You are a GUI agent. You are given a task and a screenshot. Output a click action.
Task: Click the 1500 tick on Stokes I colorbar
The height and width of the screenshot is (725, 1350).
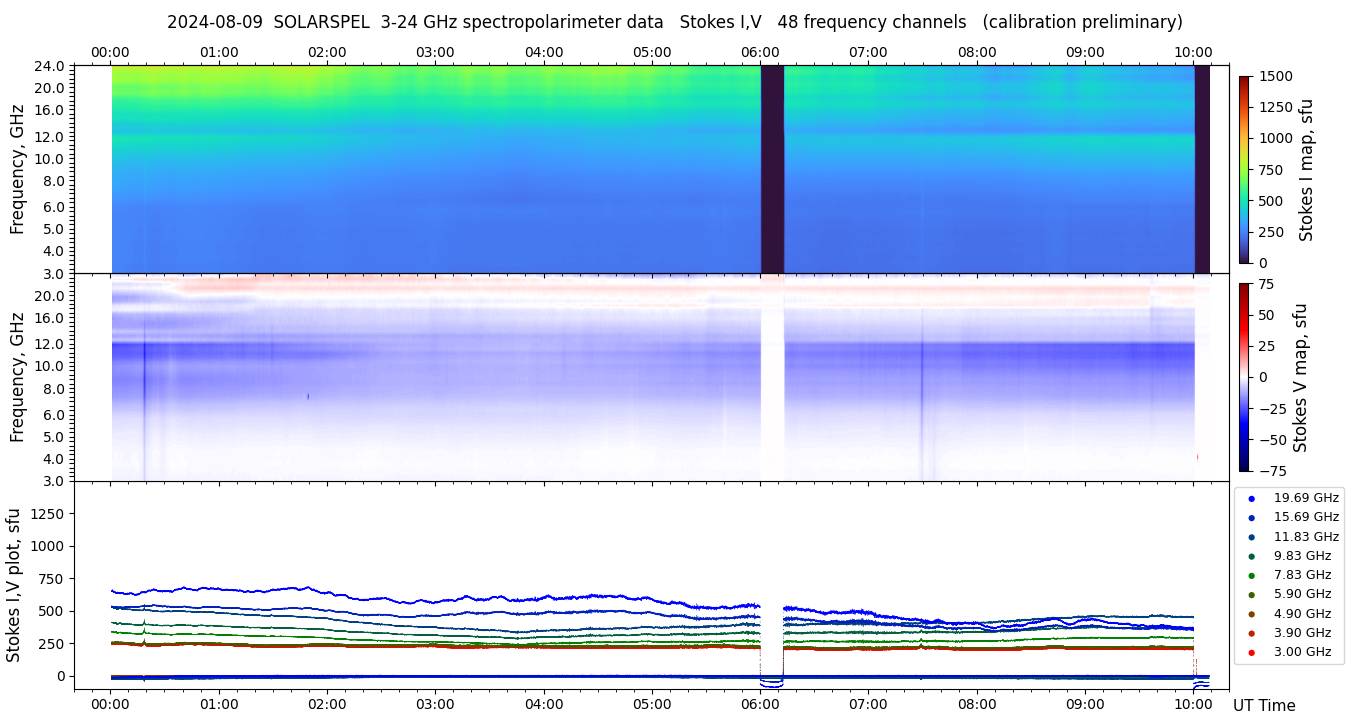point(1277,76)
